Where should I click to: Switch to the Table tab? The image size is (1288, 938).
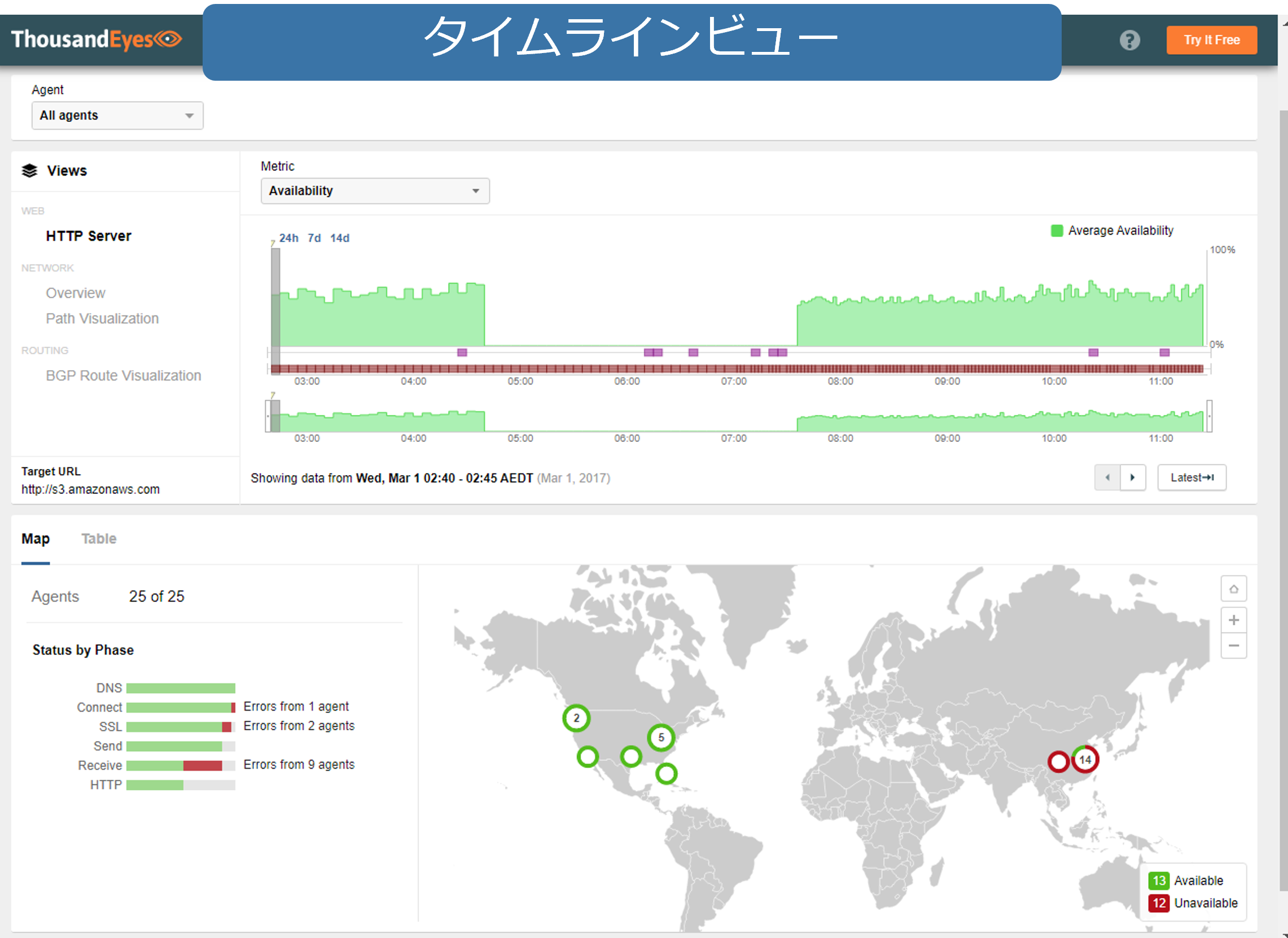point(99,538)
